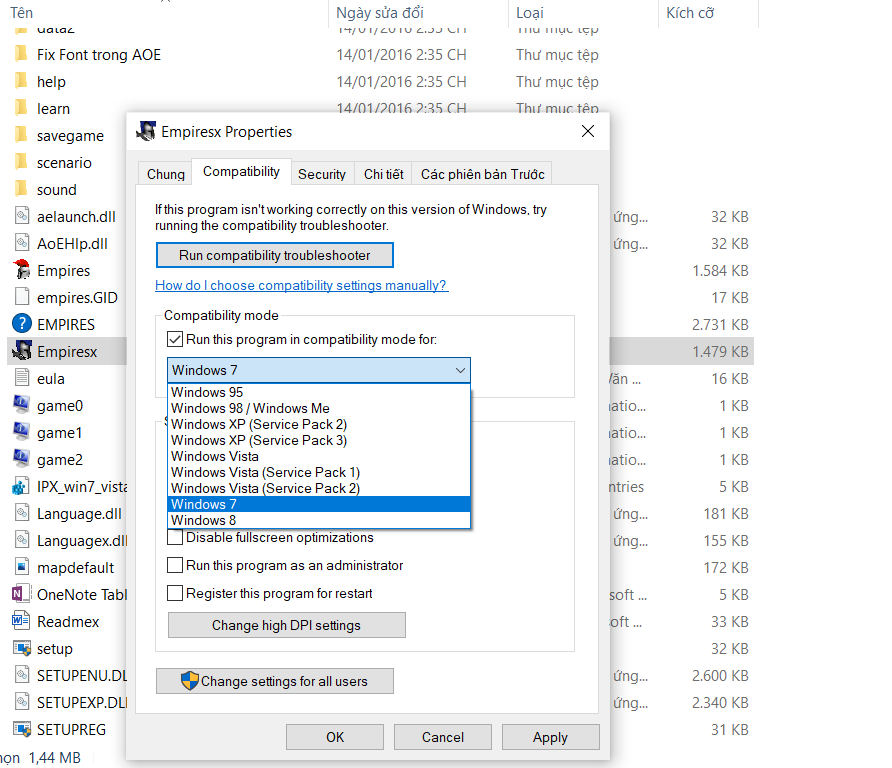Select the Empiresx application icon in list
Image resolution: width=892 pixels, height=768 pixels.
[21, 351]
